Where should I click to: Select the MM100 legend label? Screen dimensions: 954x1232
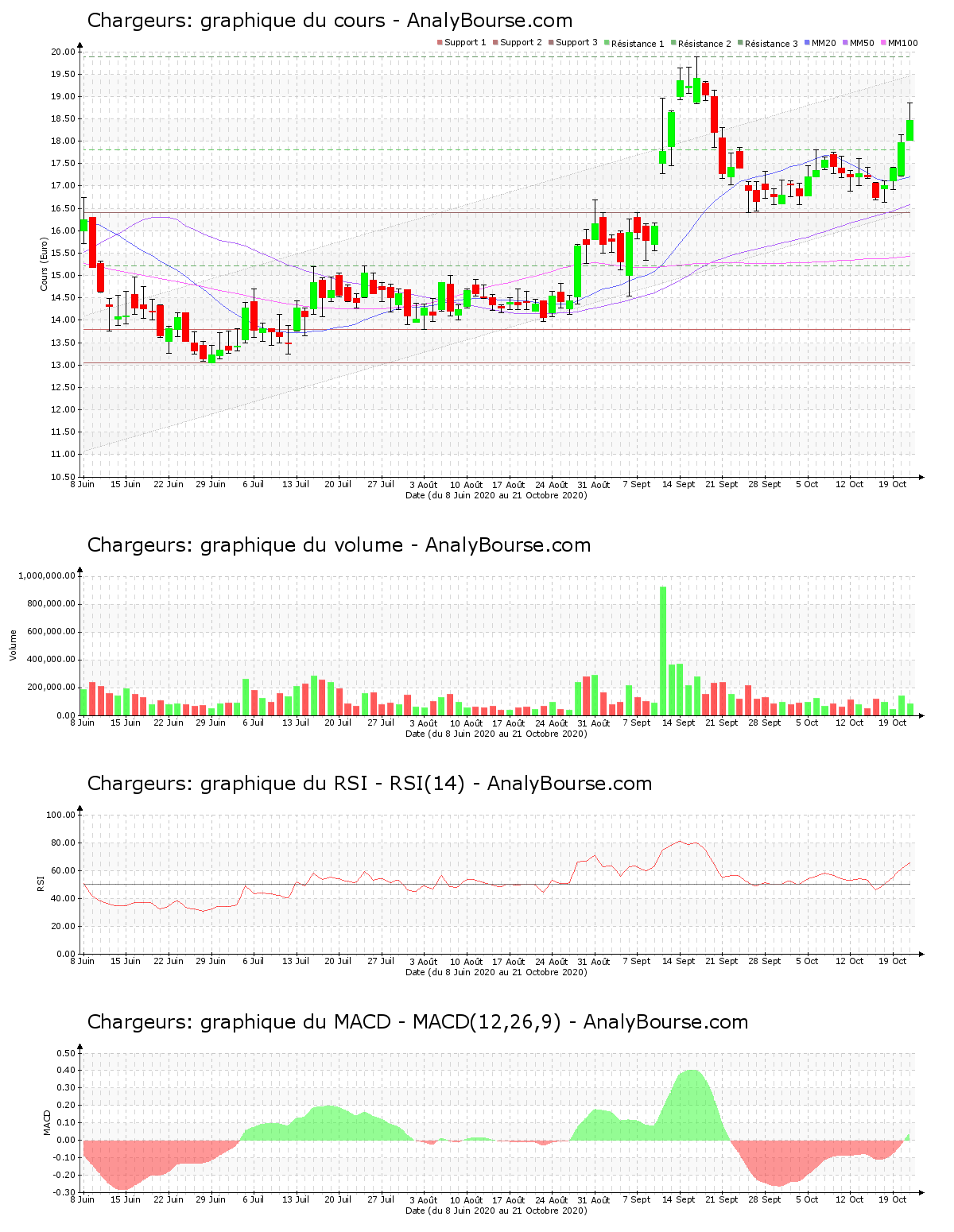[x=902, y=43]
